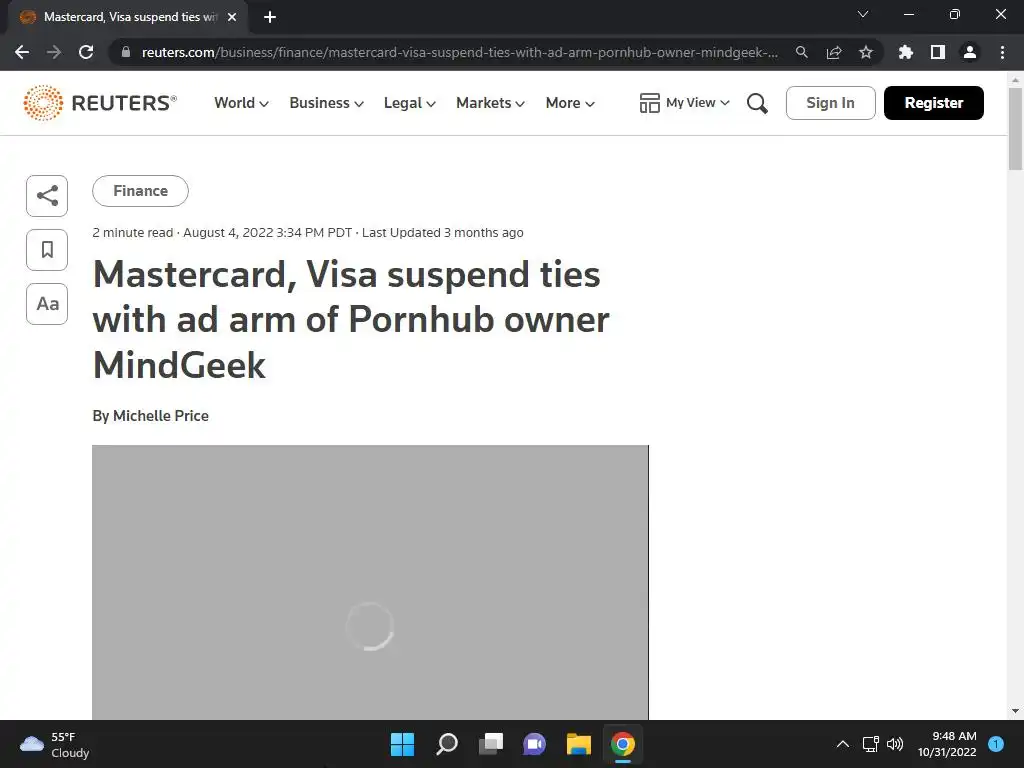Expand the Markets navigation menu
Image resolution: width=1024 pixels, height=768 pixels.
coord(490,103)
